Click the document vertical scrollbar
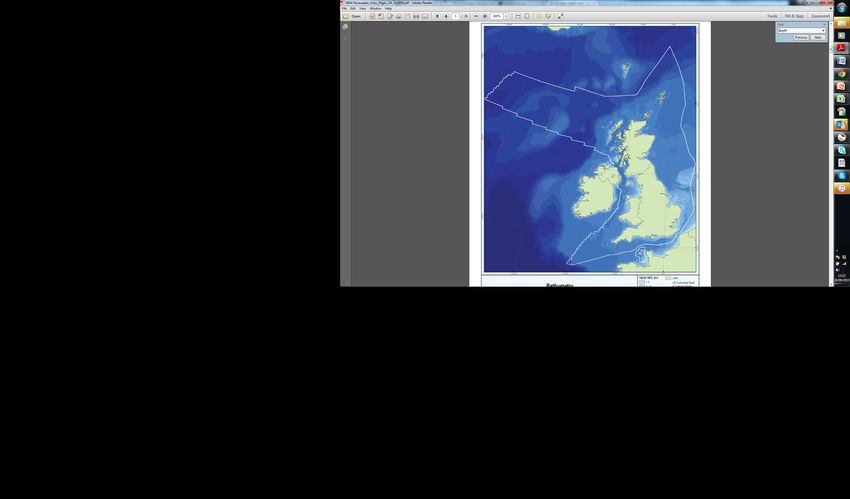 (831, 154)
